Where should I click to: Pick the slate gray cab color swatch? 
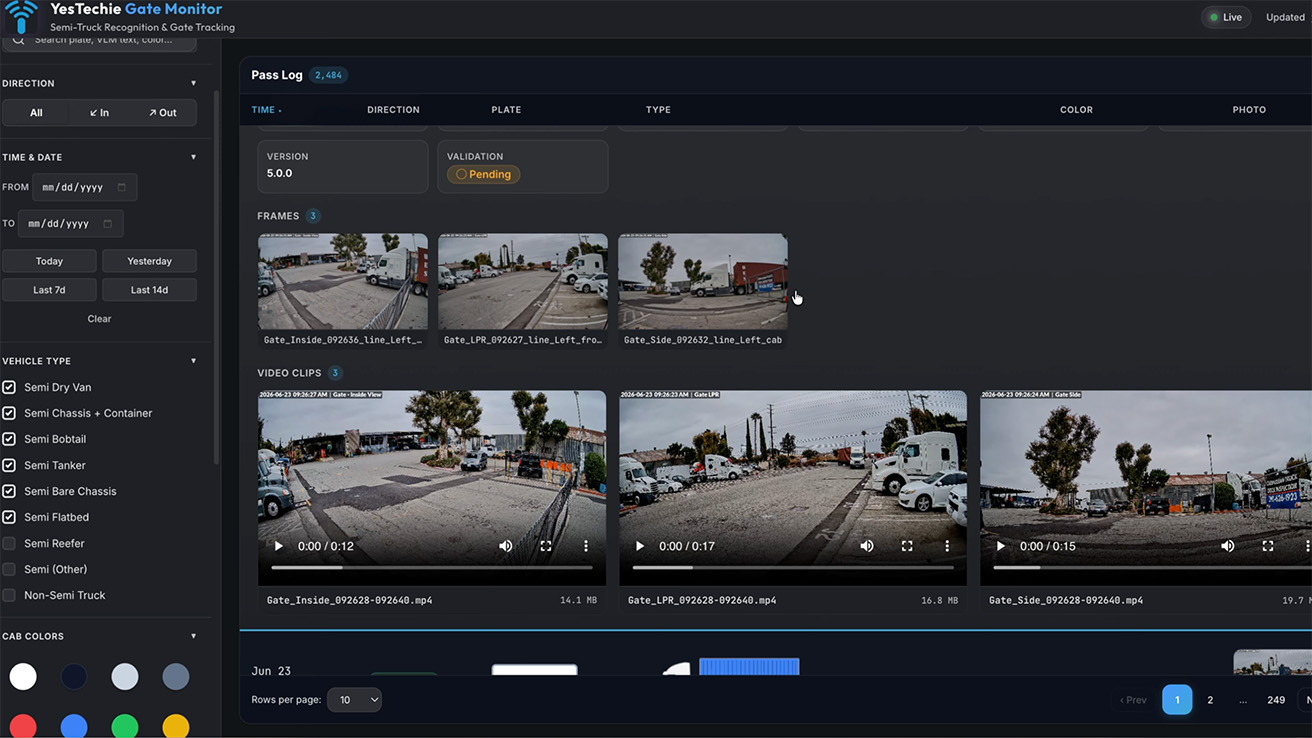(176, 677)
